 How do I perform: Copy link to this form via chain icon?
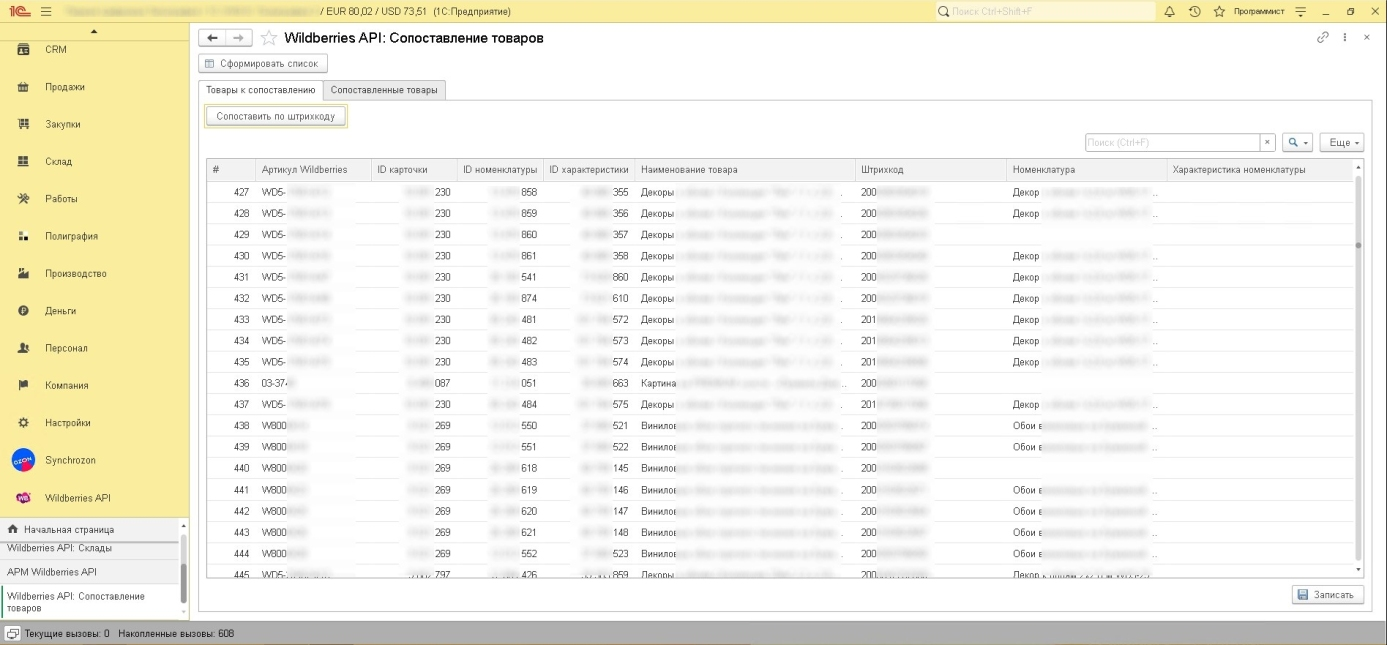(x=1323, y=37)
